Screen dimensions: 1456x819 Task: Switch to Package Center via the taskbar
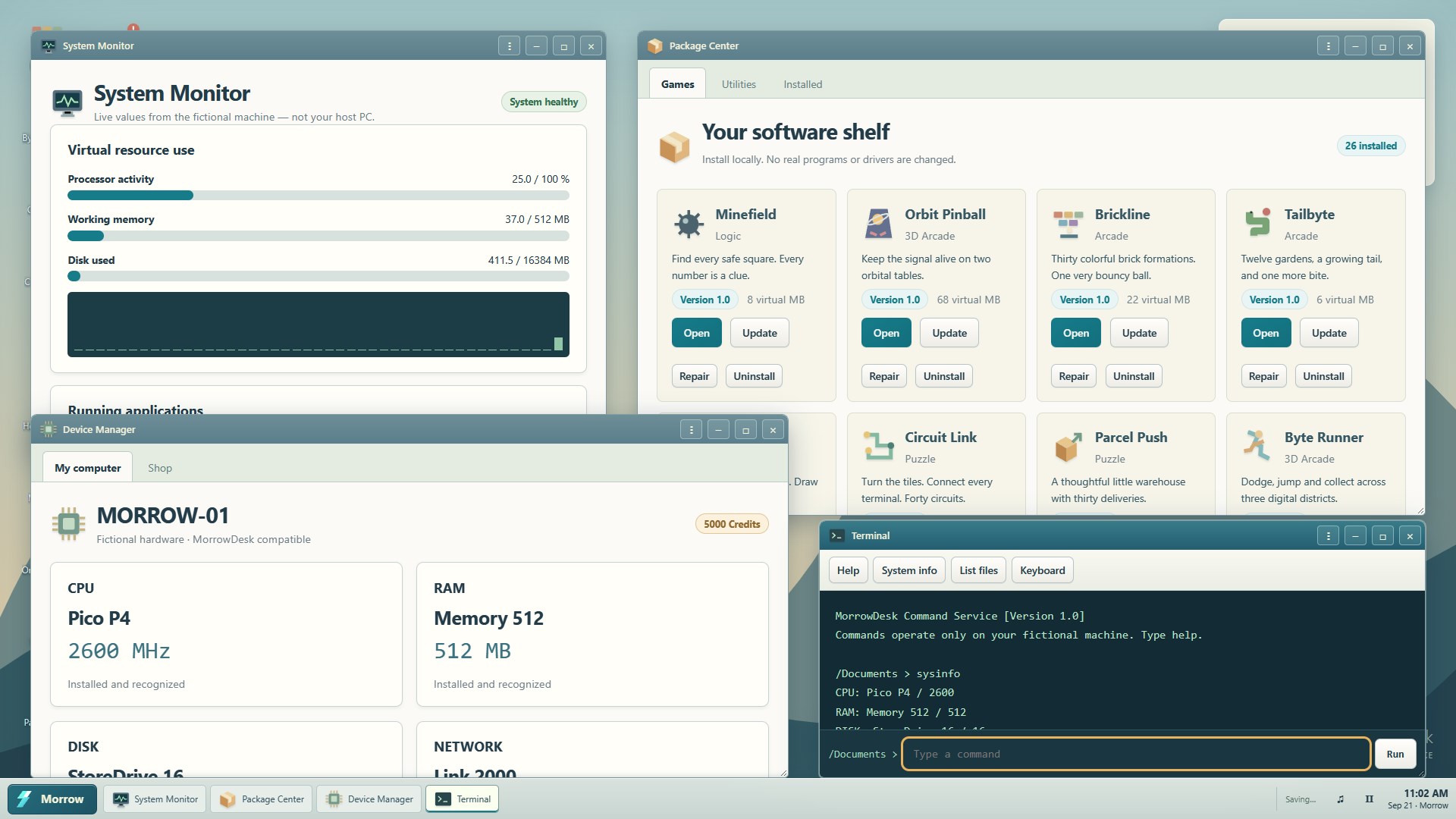262,799
